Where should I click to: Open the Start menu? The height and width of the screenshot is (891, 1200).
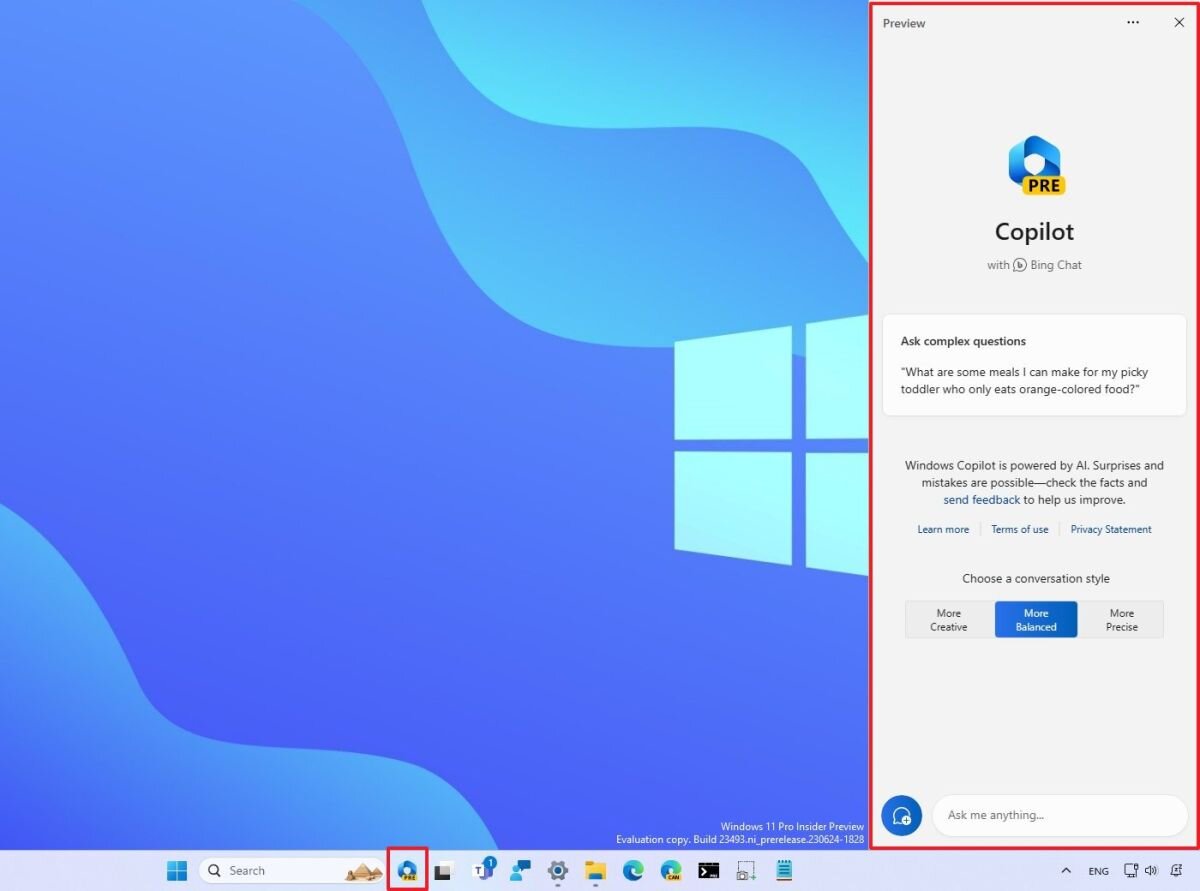(176, 870)
